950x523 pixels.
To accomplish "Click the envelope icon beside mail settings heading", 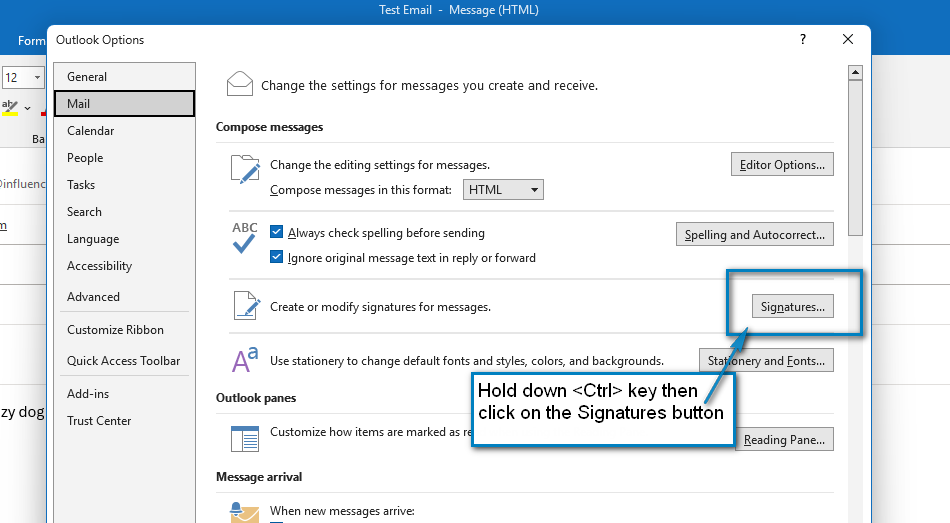I will point(239,84).
